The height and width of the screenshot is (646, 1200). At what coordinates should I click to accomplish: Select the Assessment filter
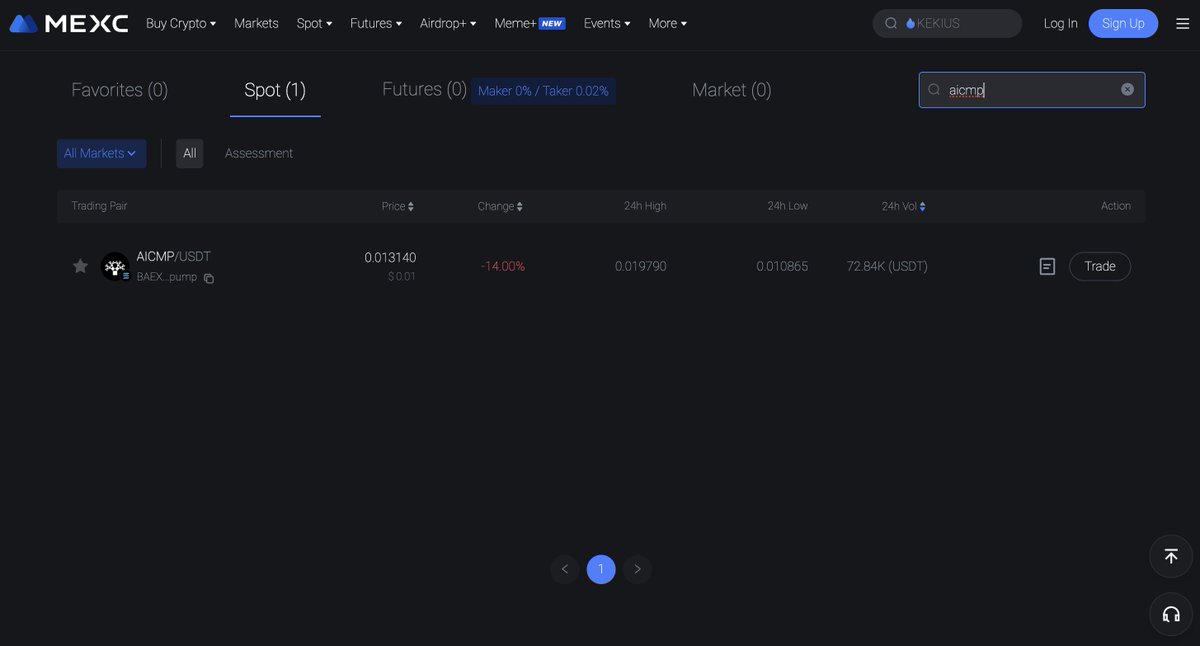pyautogui.click(x=259, y=153)
